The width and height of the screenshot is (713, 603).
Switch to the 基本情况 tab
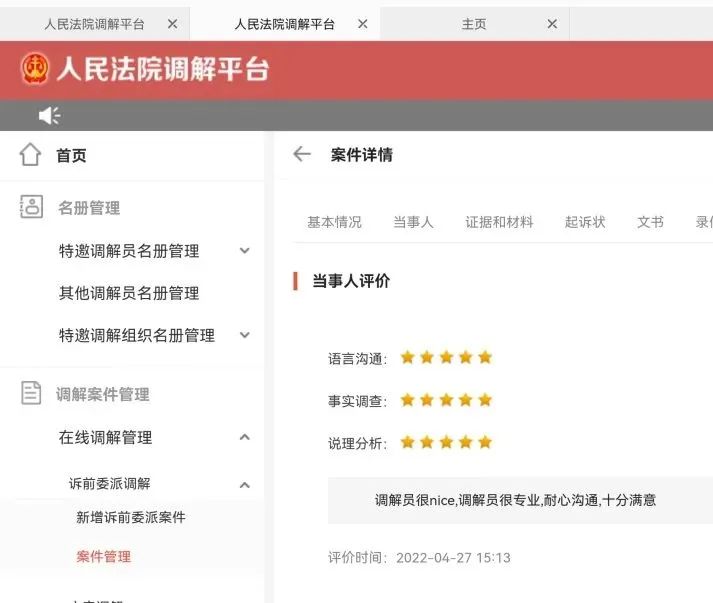(334, 222)
